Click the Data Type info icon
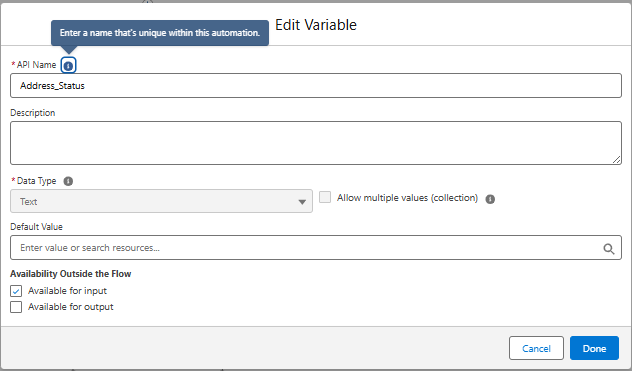 click(x=68, y=181)
